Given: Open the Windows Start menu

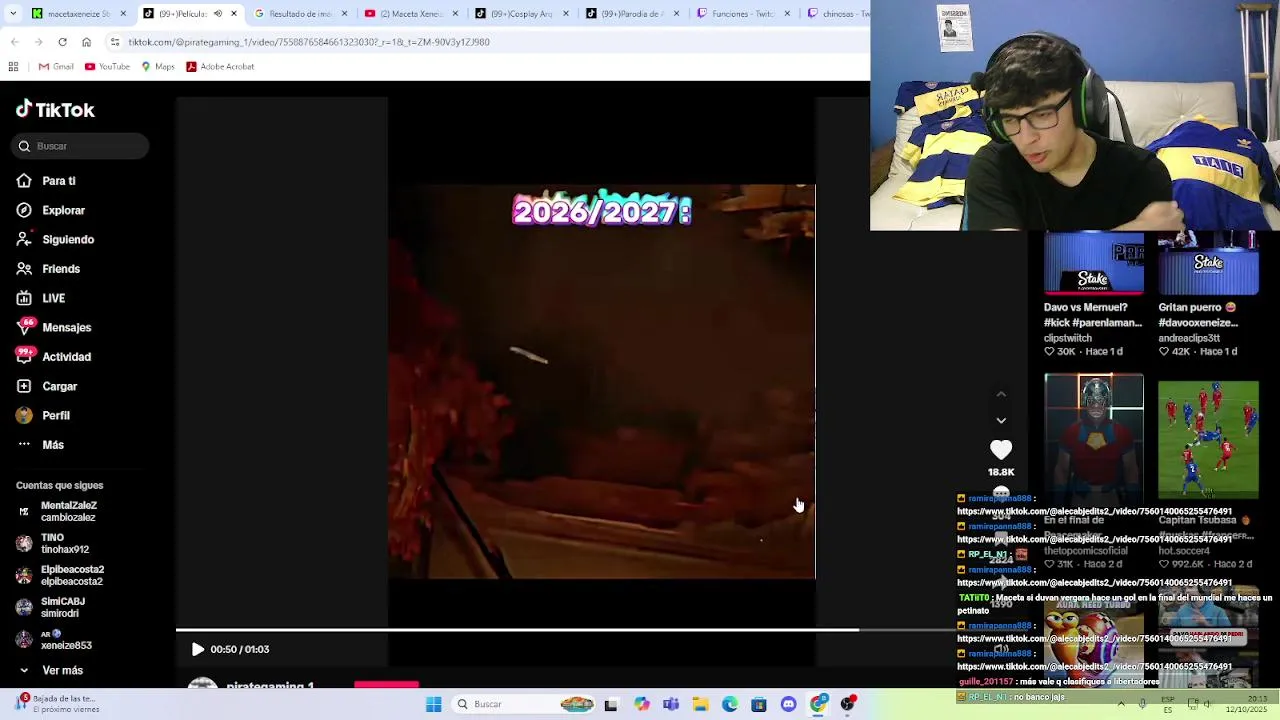Looking at the screenshot, I should [433, 704].
